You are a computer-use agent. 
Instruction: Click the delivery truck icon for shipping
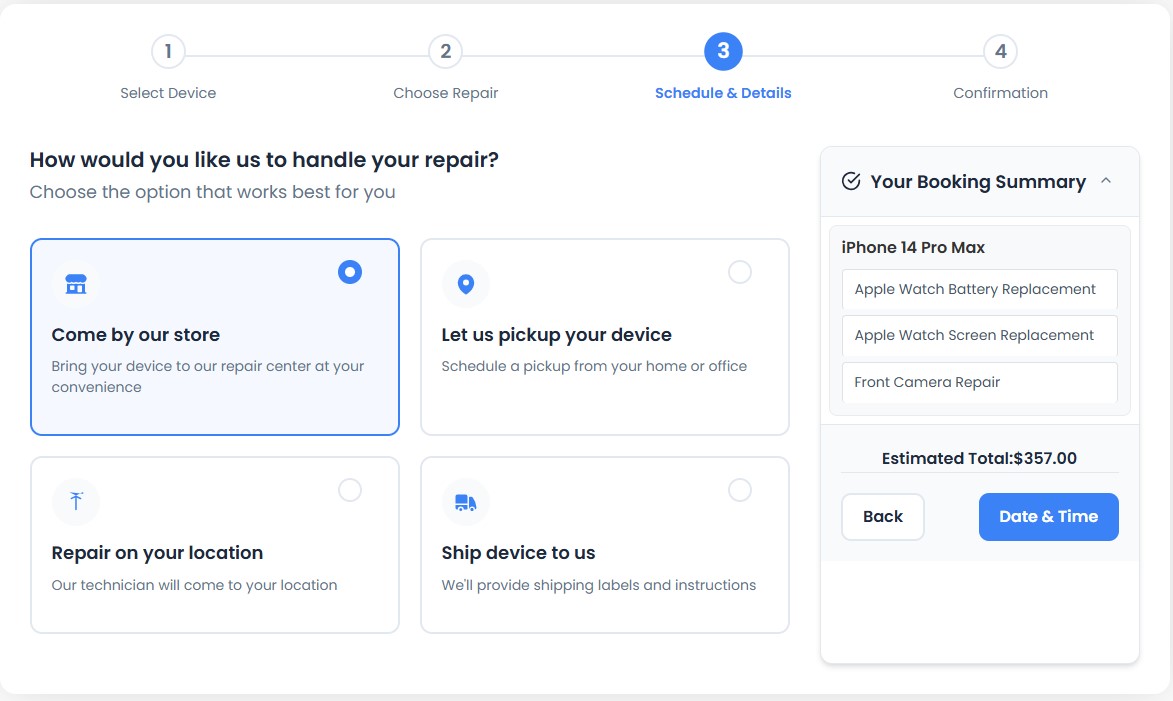click(465, 502)
